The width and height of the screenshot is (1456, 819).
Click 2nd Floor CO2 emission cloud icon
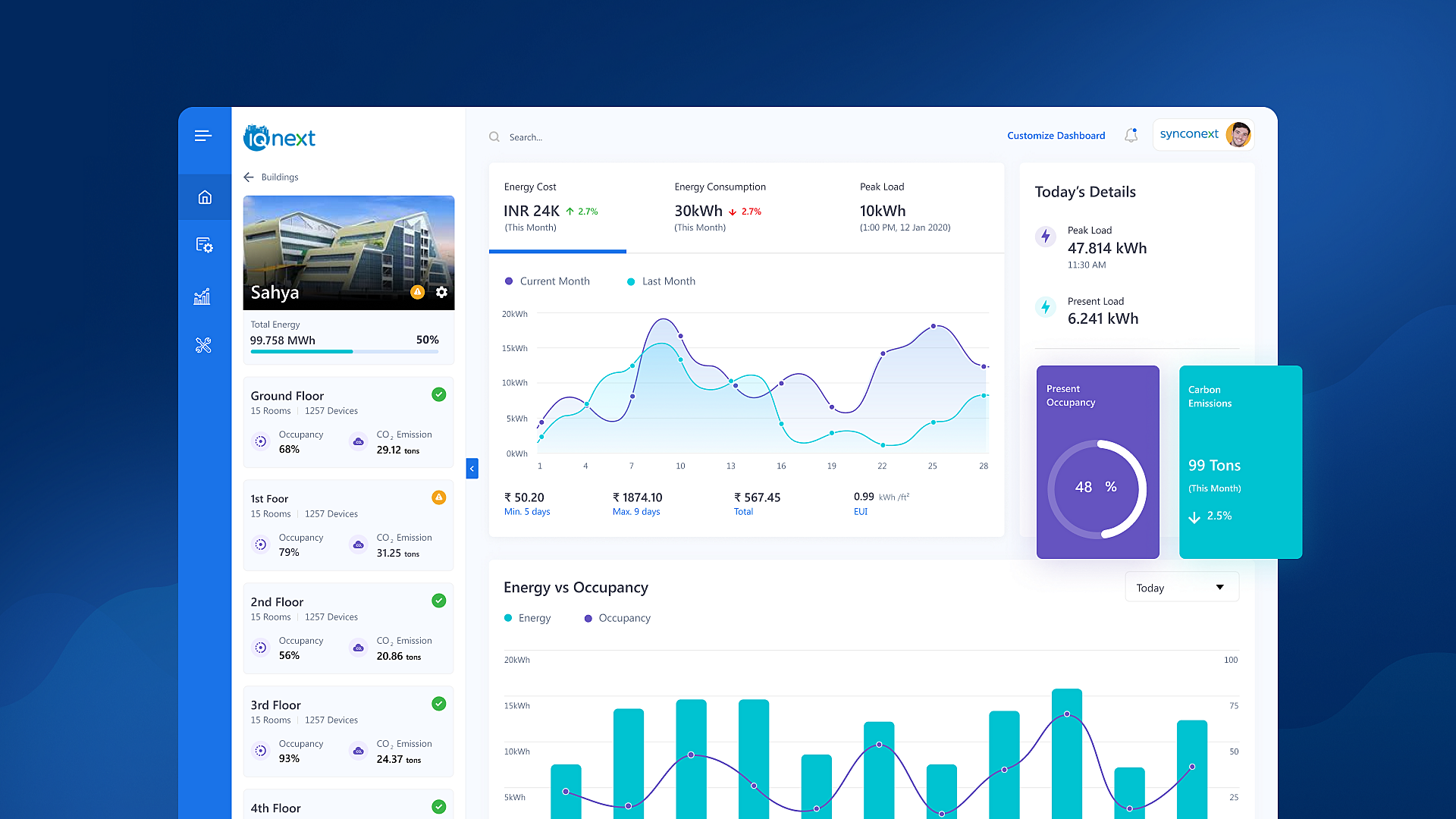[x=359, y=648]
